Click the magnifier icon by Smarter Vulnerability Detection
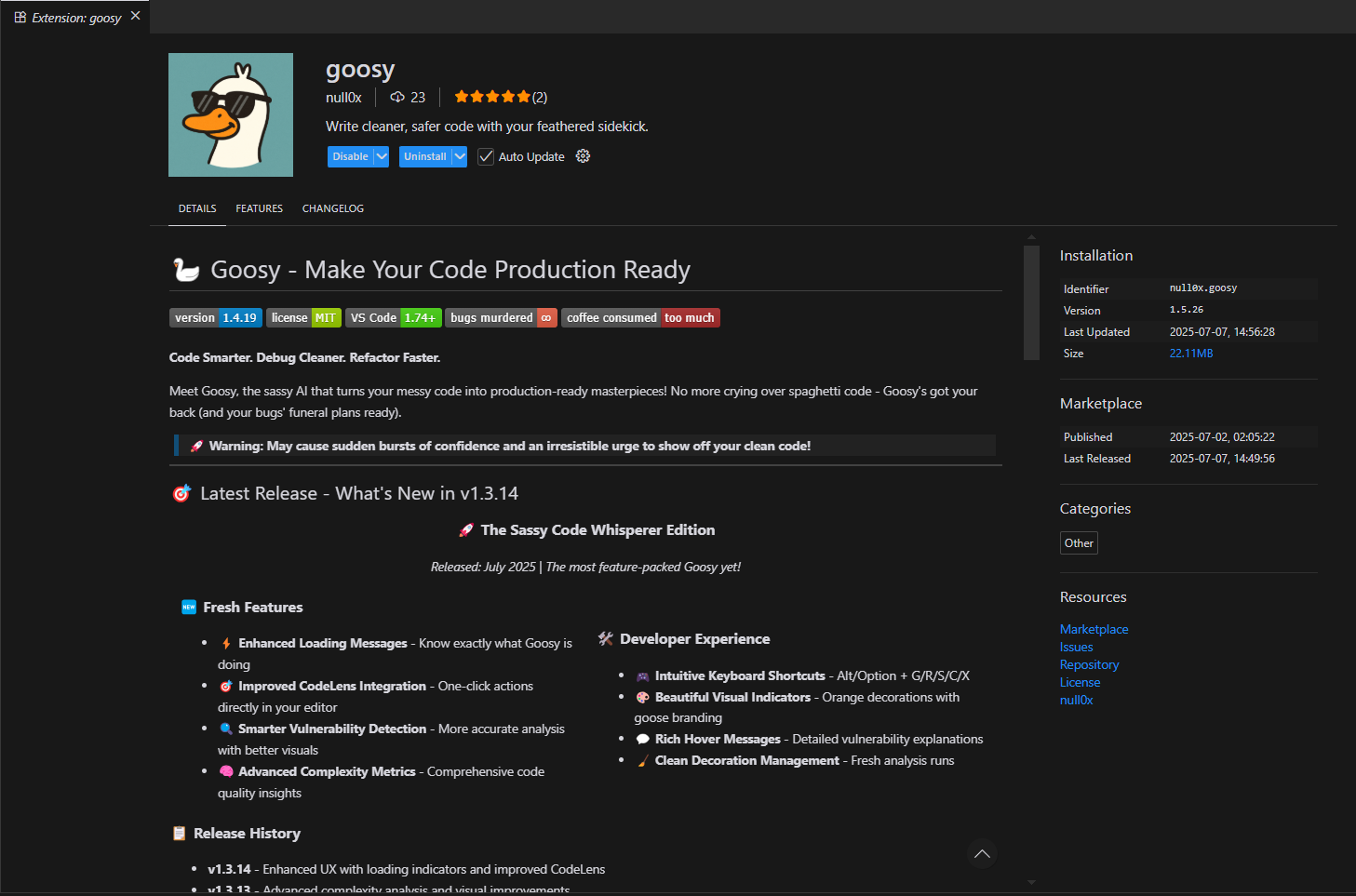 226,729
